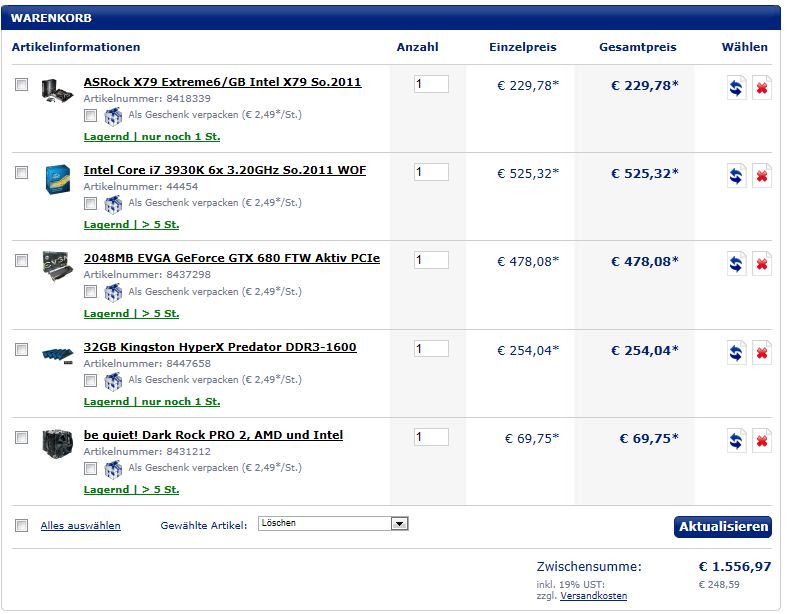The height and width of the screenshot is (614, 788).
Task: Click gift box icon under be quiet! cooler
Action: pos(113,469)
